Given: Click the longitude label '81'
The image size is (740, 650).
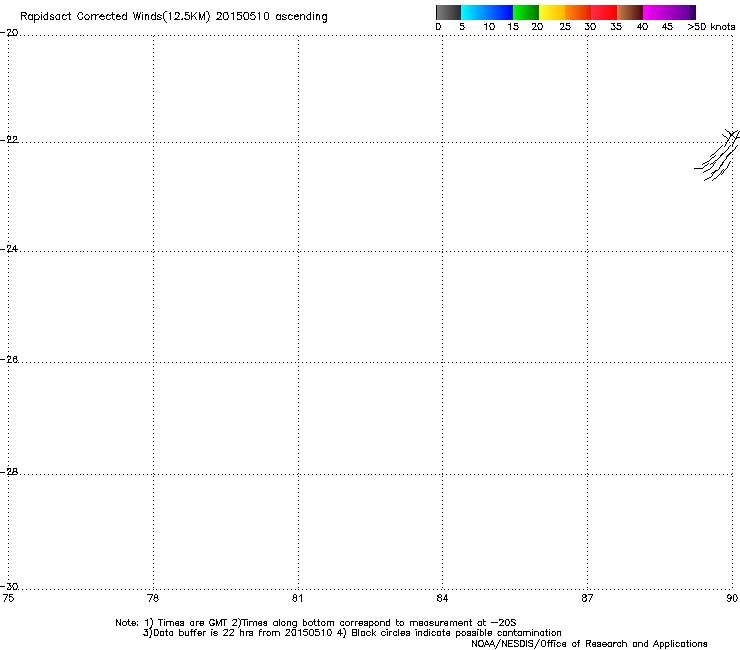Looking at the screenshot, I should [297, 598].
